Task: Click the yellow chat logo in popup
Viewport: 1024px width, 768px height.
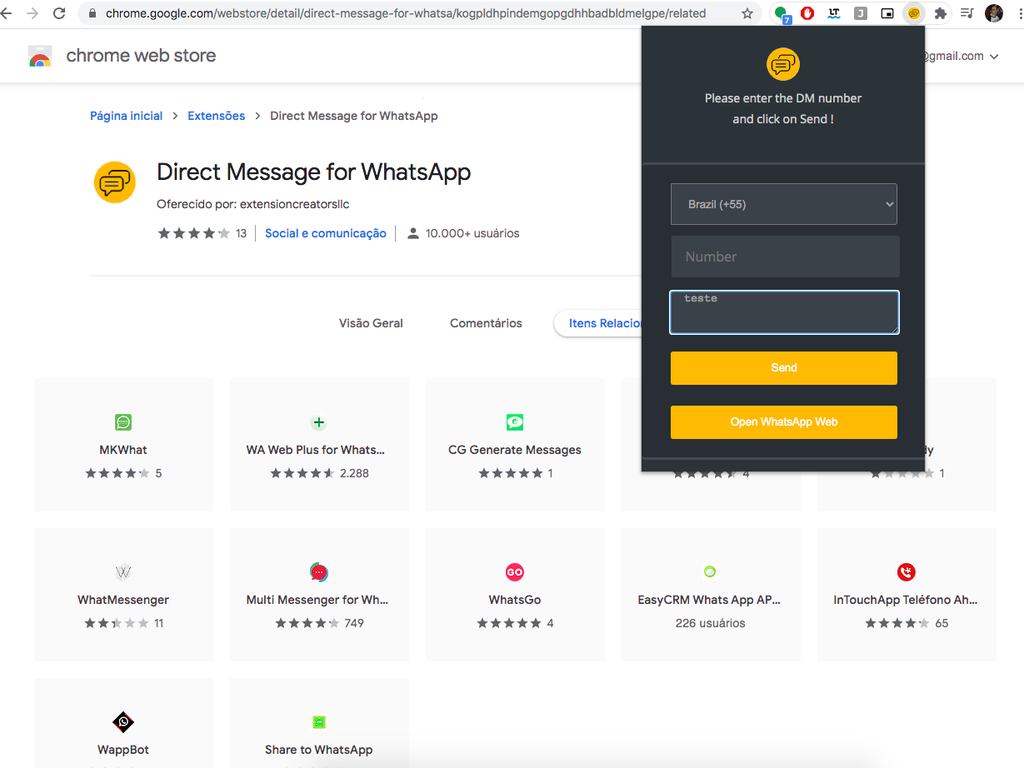Action: pos(783,64)
